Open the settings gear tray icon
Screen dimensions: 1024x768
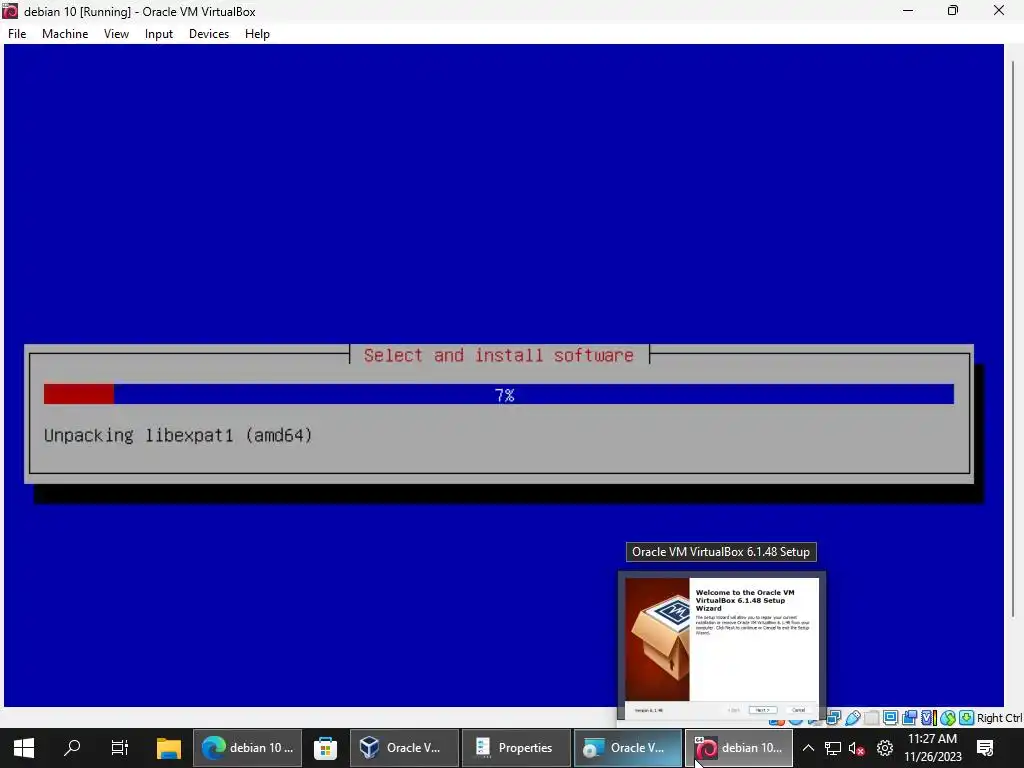click(x=885, y=748)
